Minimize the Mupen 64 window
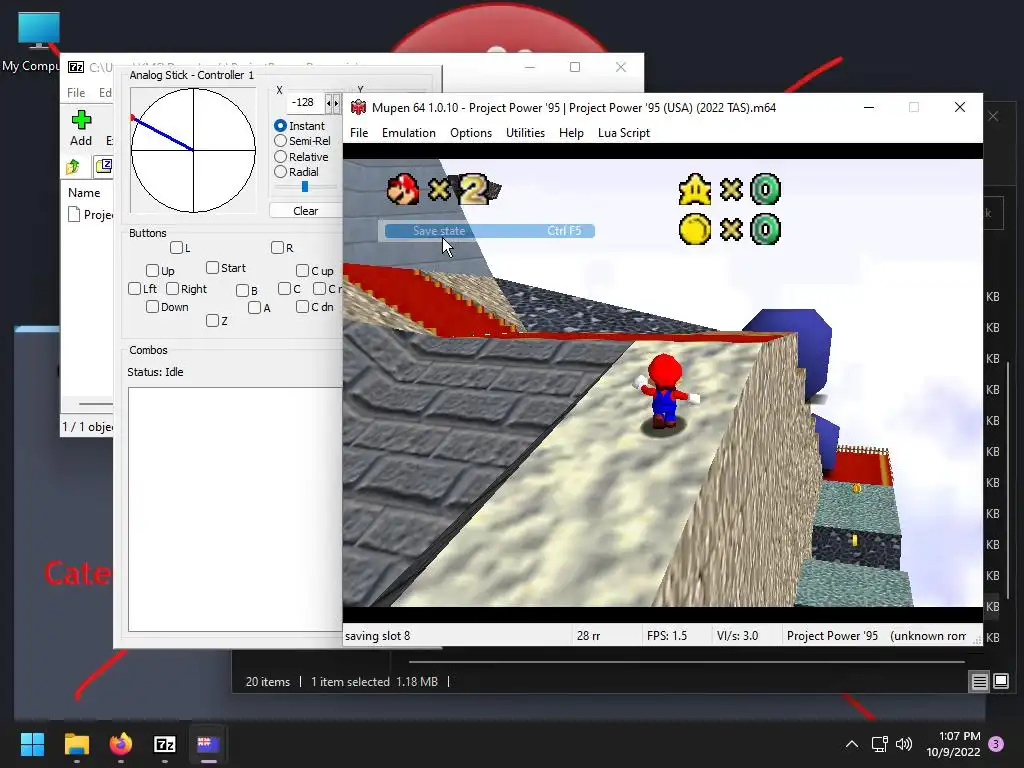This screenshot has height=768, width=1024. click(x=869, y=107)
